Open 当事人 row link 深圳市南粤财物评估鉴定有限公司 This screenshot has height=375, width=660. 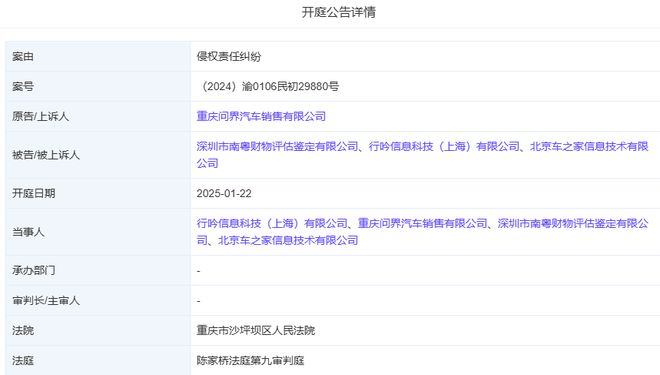point(573,223)
